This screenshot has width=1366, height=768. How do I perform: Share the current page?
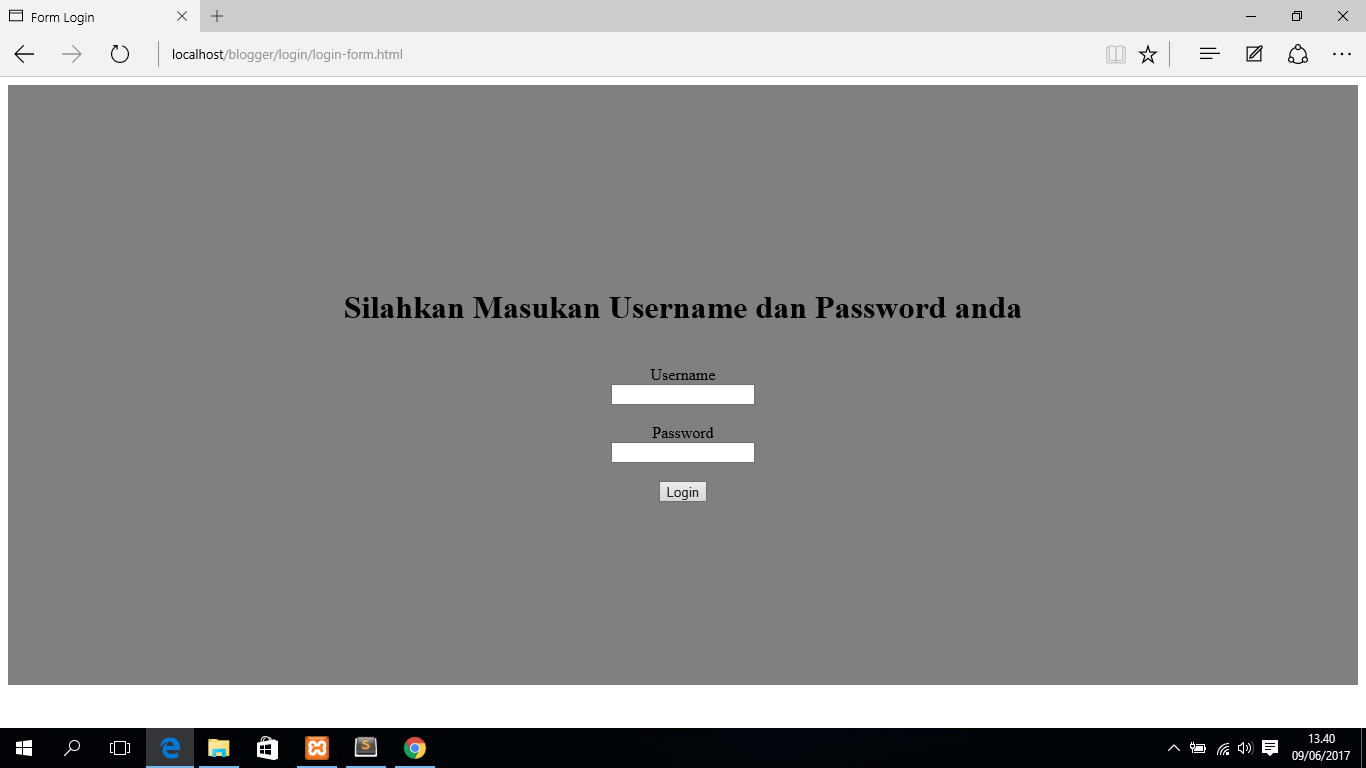point(1297,54)
